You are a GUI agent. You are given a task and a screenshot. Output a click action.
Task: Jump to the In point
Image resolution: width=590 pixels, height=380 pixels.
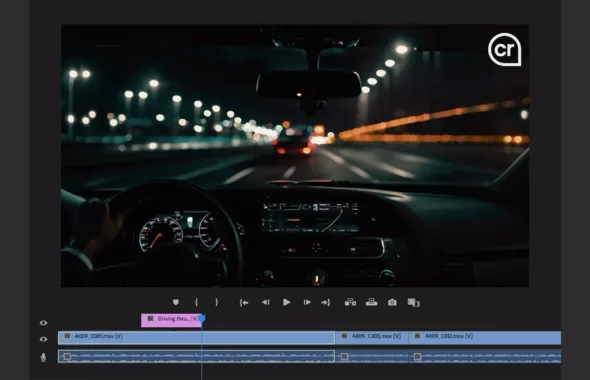point(244,302)
